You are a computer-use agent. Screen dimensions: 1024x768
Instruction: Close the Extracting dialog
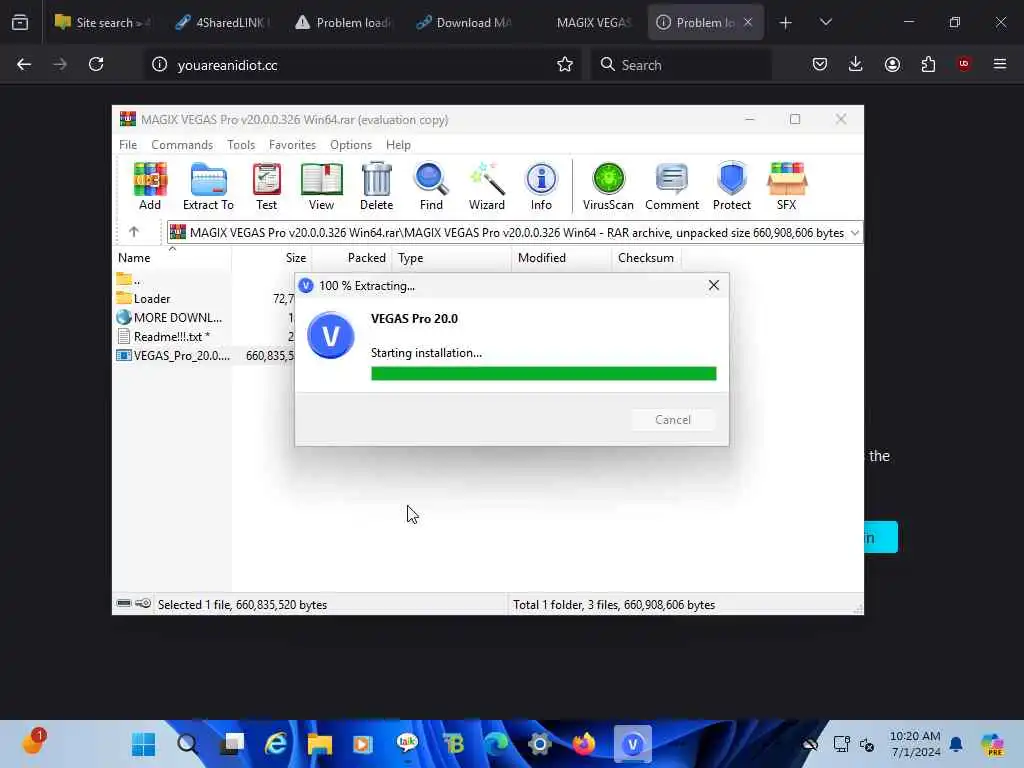714,285
